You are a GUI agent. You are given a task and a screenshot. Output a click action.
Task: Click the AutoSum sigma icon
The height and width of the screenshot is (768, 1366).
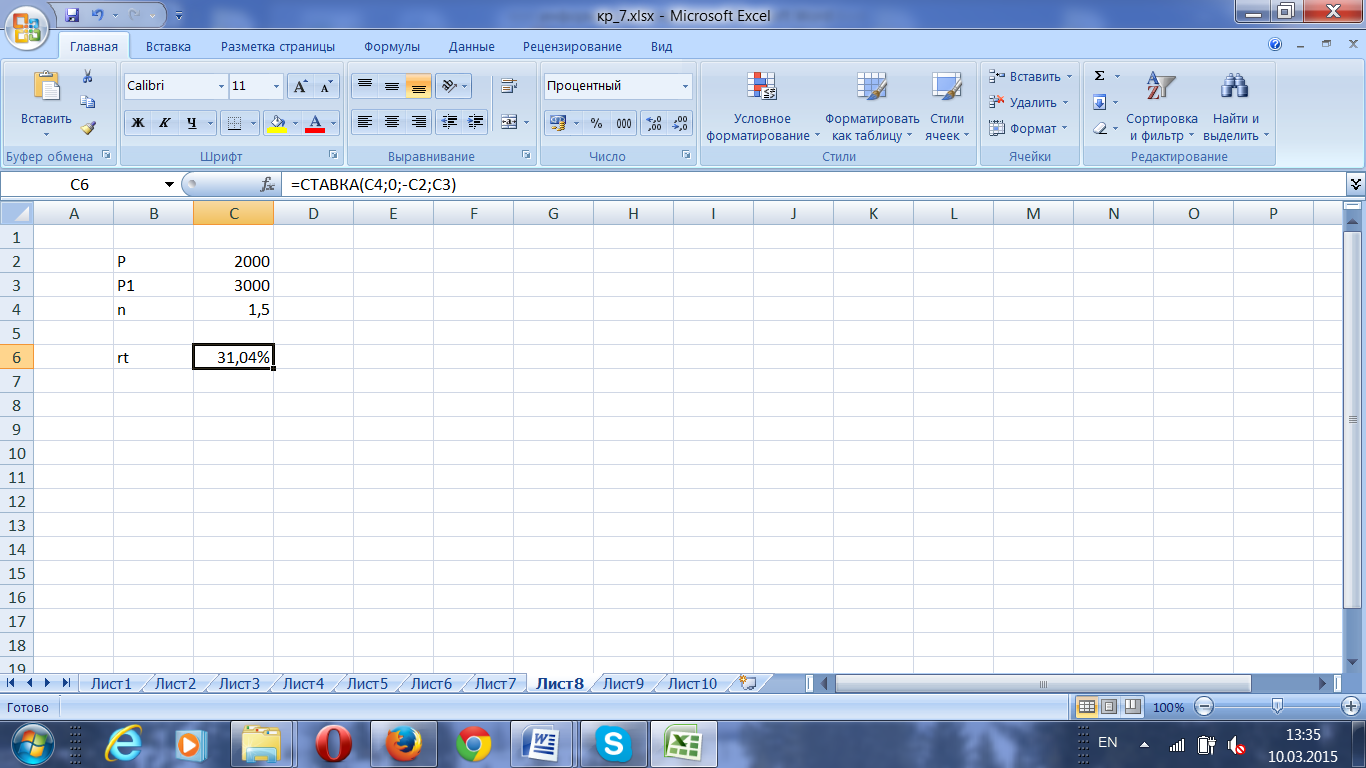(1099, 76)
